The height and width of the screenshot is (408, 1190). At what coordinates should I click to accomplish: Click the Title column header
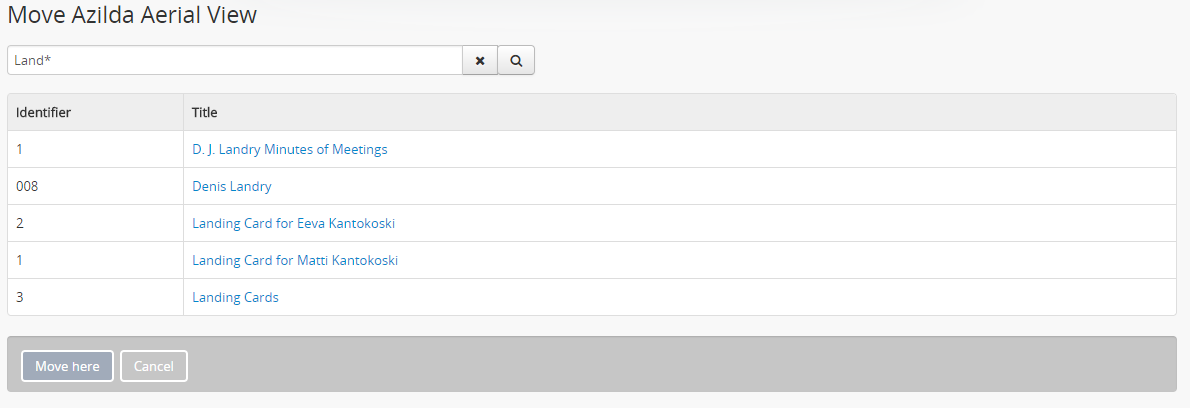click(205, 112)
